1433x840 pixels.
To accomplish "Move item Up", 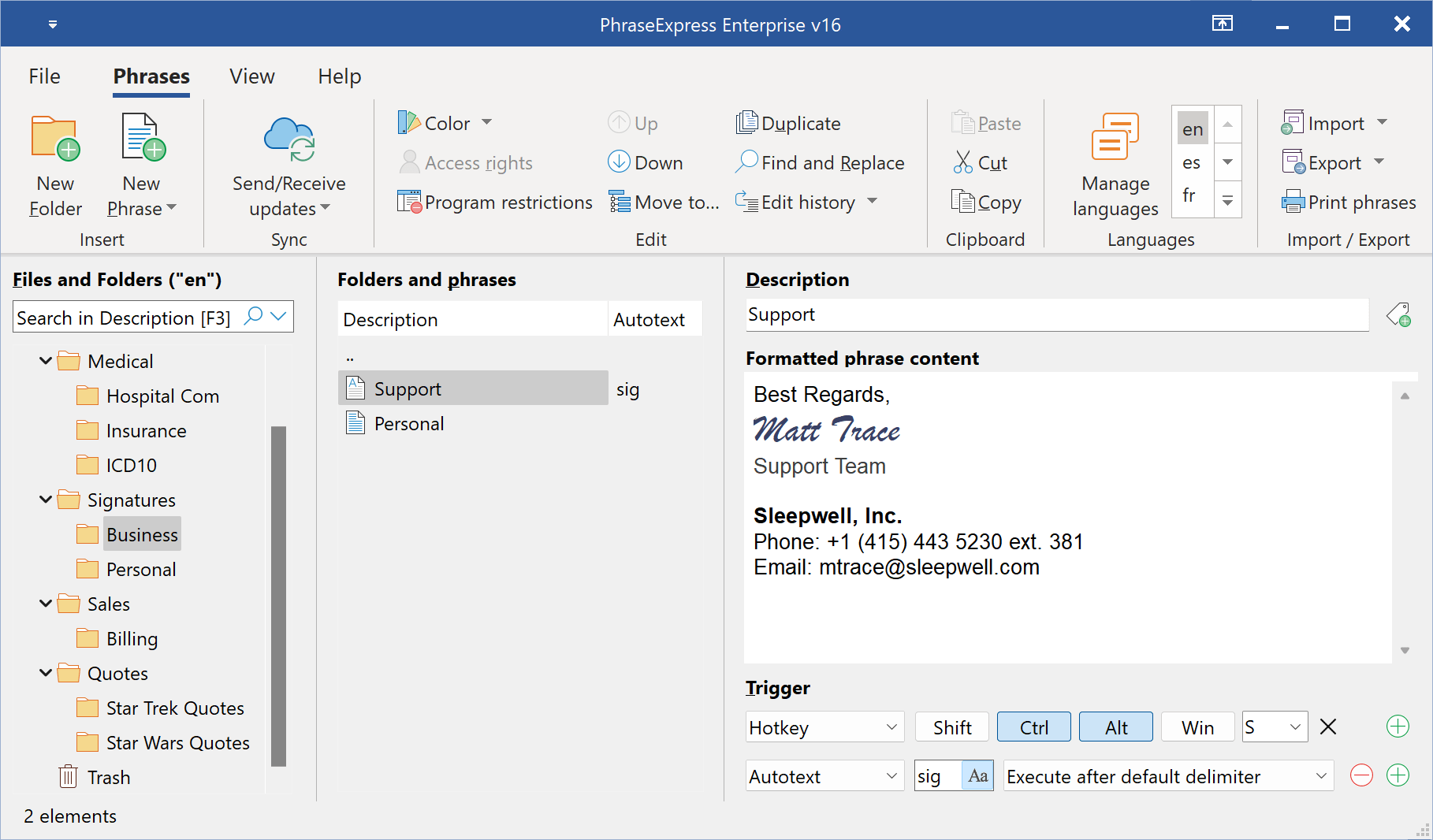I will [x=633, y=123].
